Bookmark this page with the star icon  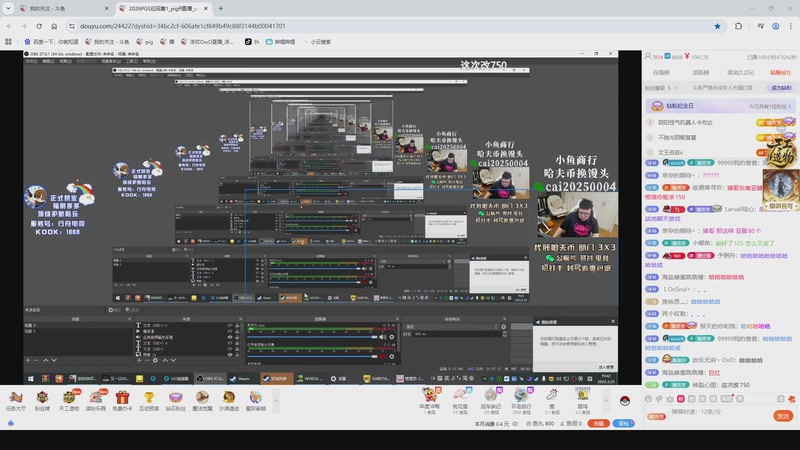(x=717, y=26)
